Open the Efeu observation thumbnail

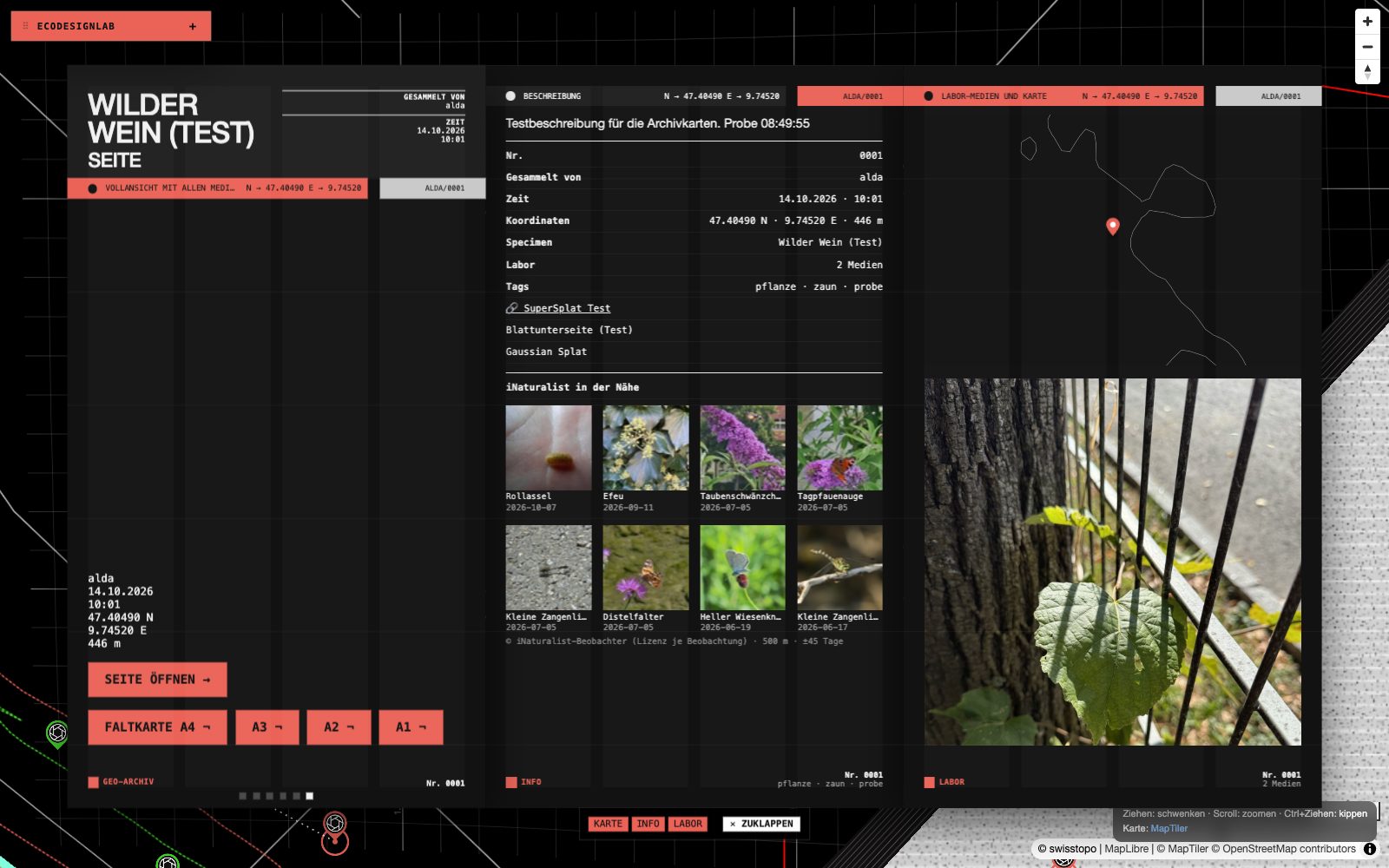(646, 448)
